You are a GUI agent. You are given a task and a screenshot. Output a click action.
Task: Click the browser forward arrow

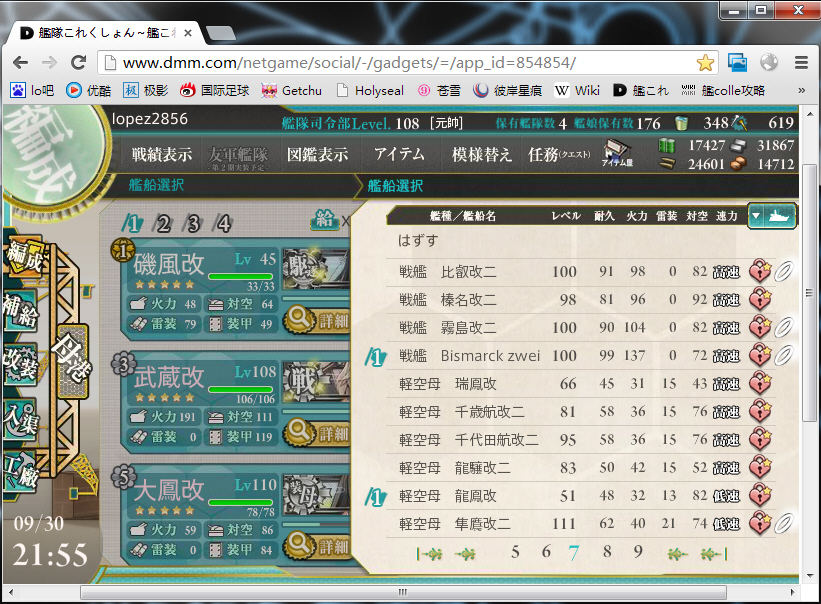pyautogui.click(x=49, y=63)
